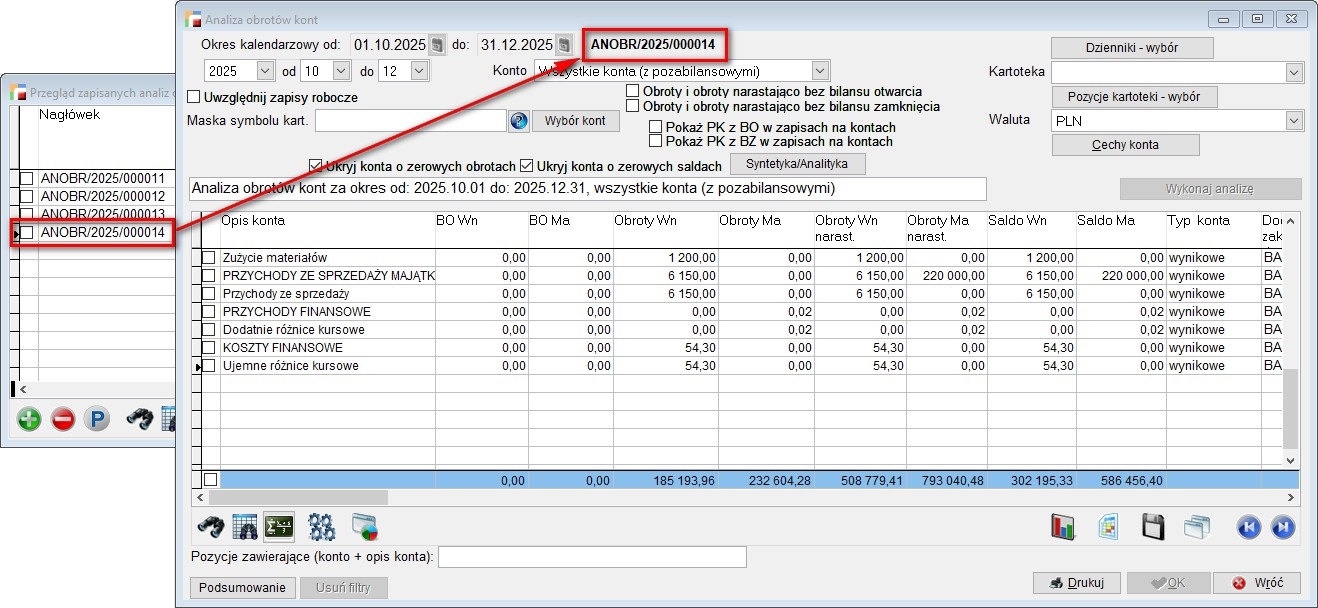Open calendar picker beside start date 01.10.2025
Screen dimensions: 1318x608
[437, 45]
